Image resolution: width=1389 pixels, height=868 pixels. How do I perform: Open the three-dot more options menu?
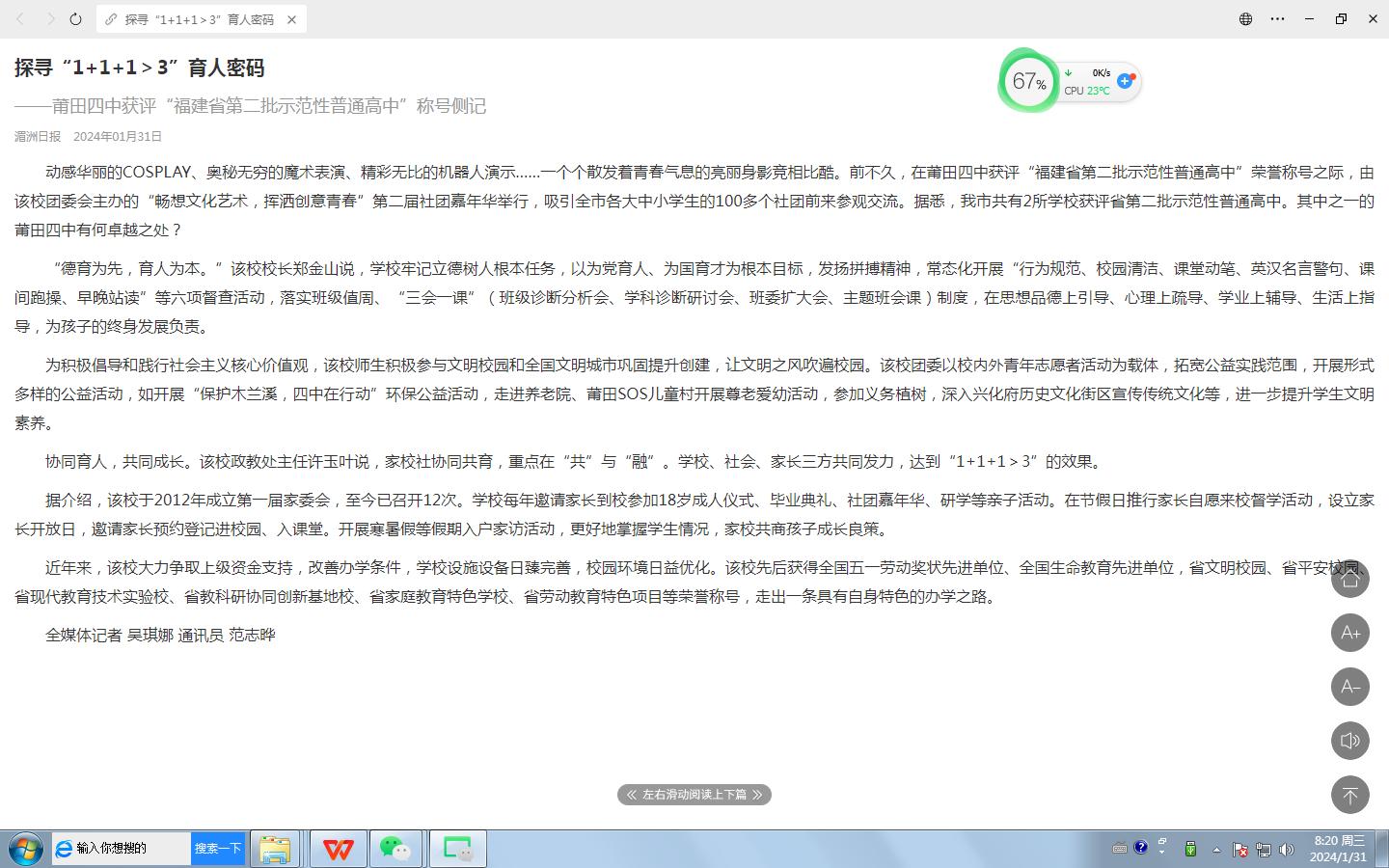pos(1277,18)
